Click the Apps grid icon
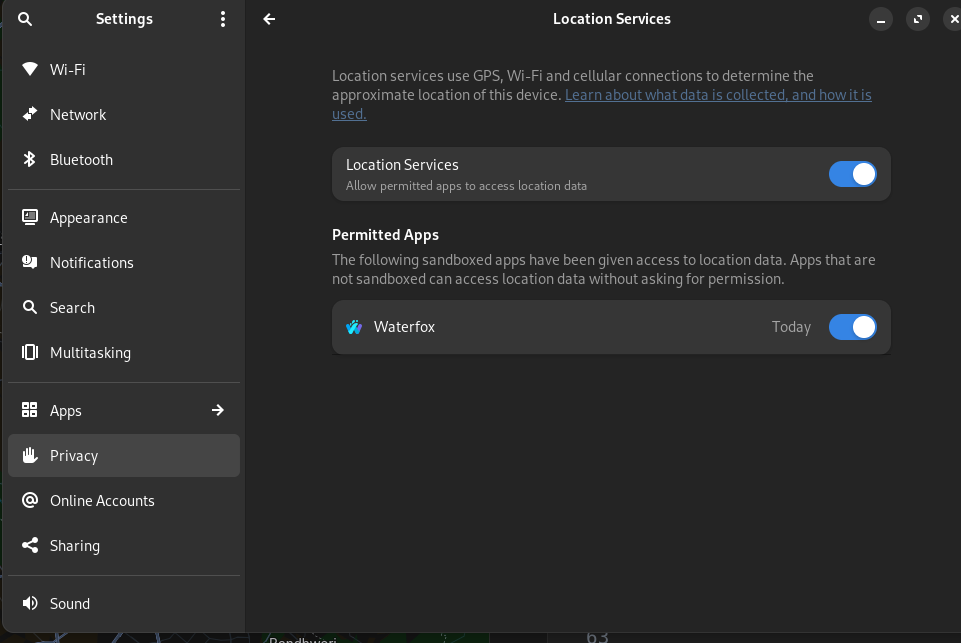The width and height of the screenshot is (961, 643). click(29, 409)
